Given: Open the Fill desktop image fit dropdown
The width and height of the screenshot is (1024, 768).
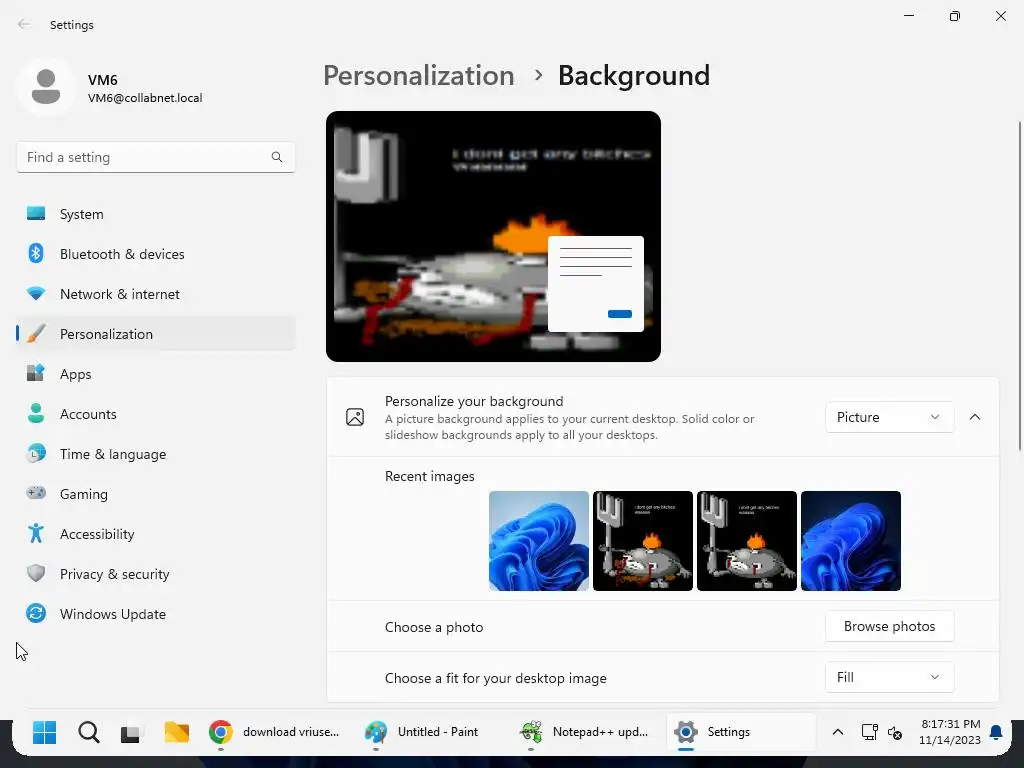Looking at the screenshot, I should [x=889, y=677].
